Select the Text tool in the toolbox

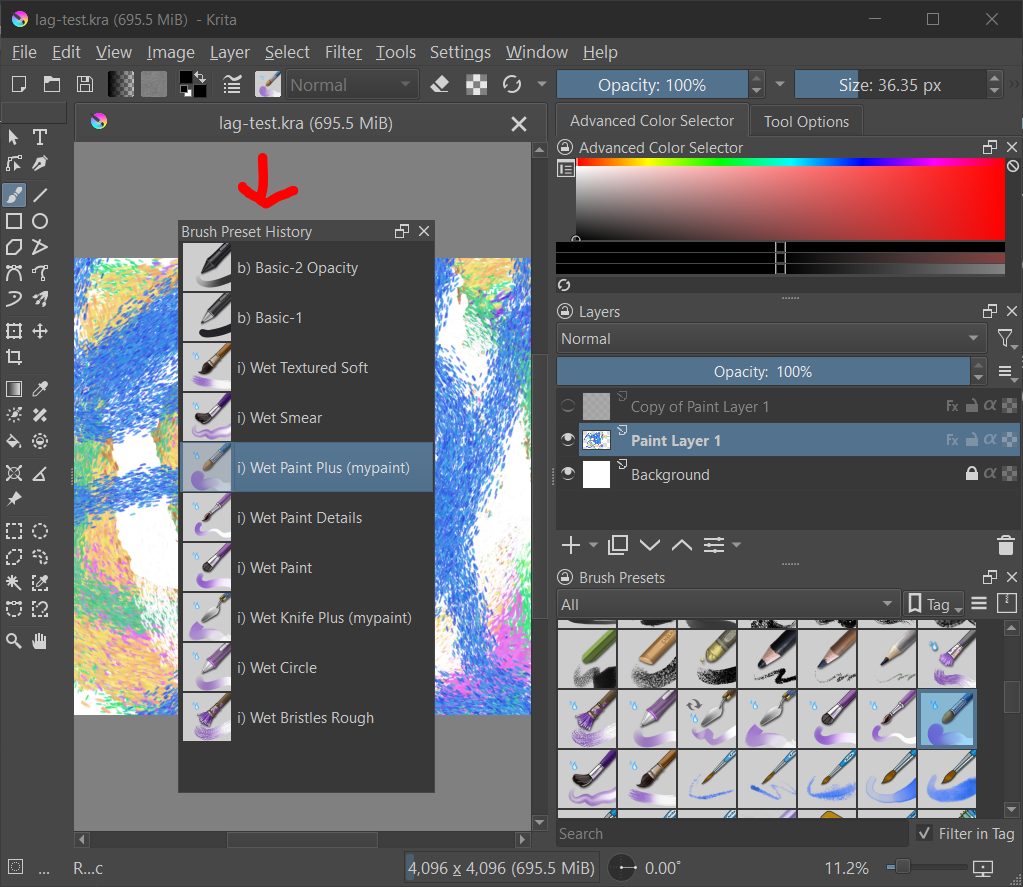pyautogui.click(x=40, y=137)
